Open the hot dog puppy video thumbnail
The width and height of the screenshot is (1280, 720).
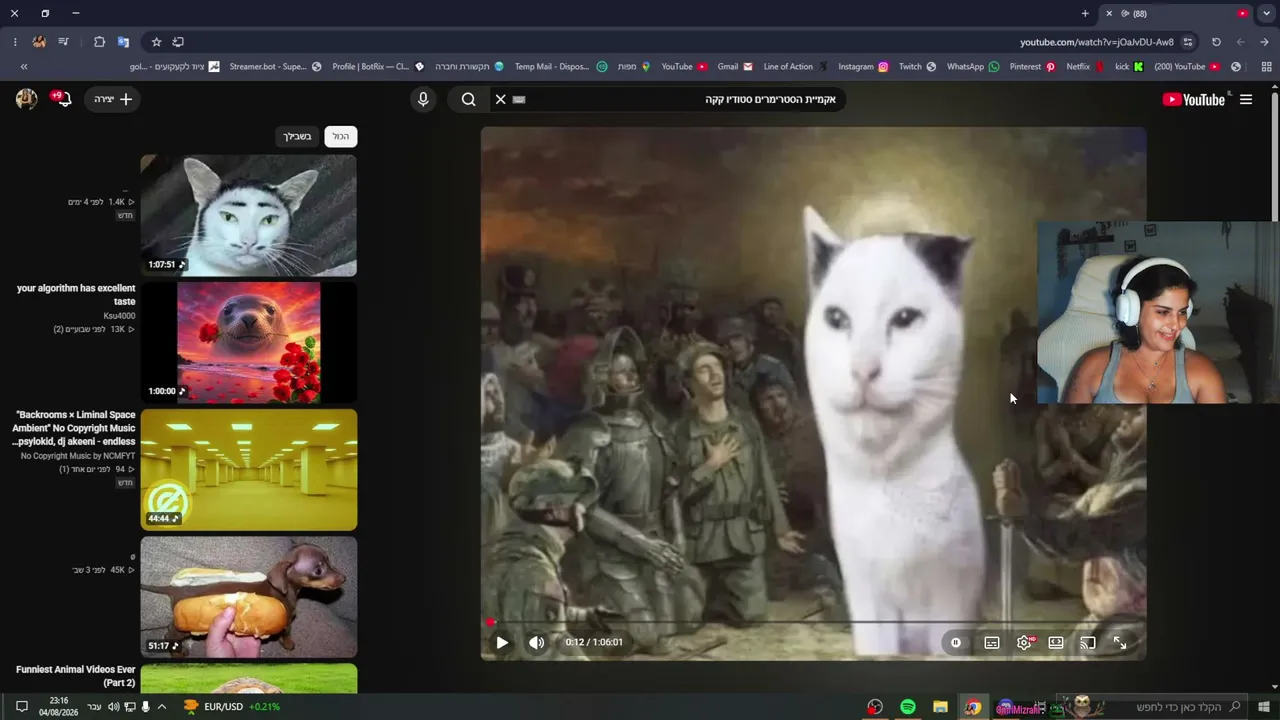coord(249,597)
